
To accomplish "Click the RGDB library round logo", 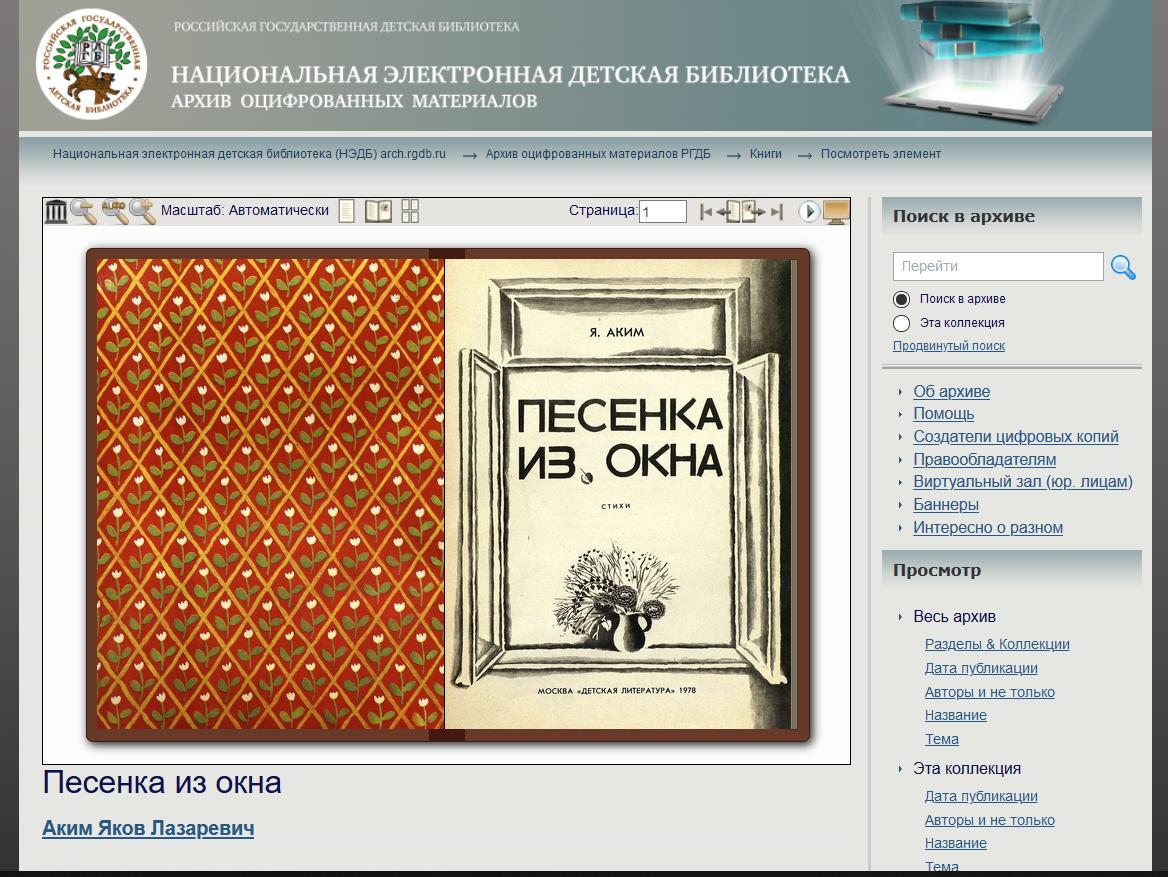I will tap(91, 64).
